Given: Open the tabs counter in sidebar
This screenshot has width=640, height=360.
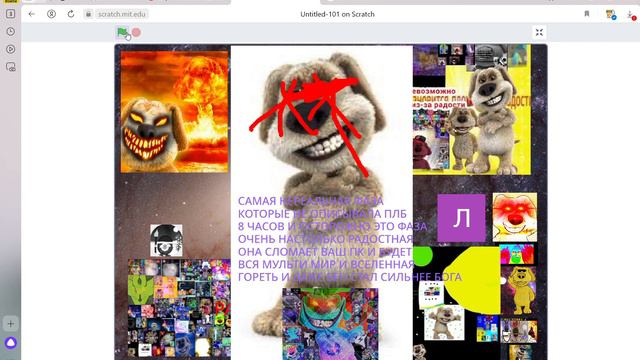Looking at the screenshot, I should (x=11, y=14).
